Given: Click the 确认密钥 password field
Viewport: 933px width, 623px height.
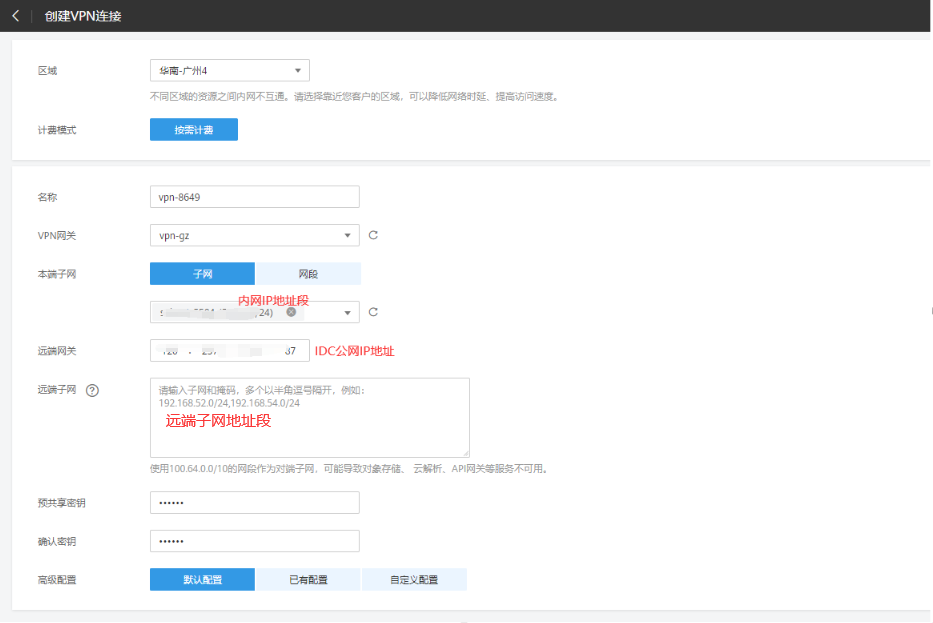Looking at the screenshot, I should click(254, 541).
